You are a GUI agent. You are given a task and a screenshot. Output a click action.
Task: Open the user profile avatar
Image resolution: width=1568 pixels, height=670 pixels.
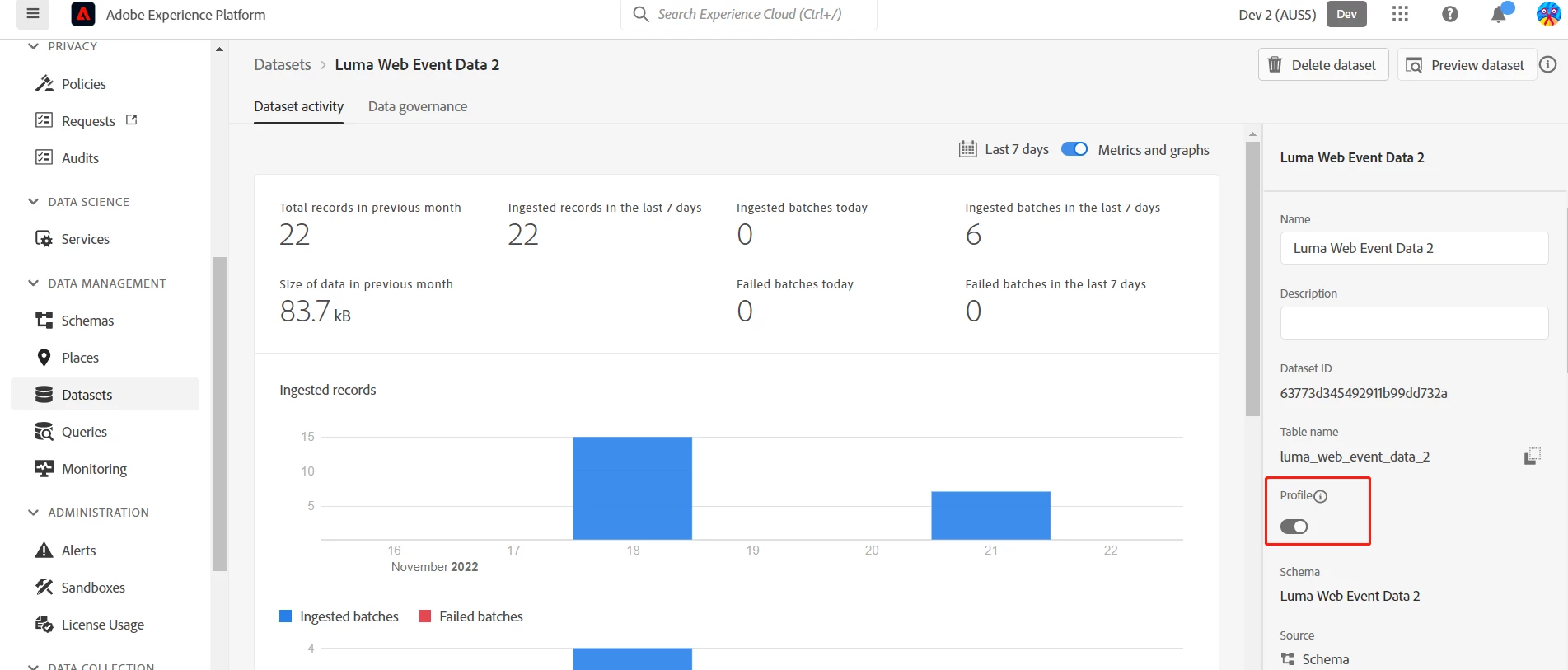[x=1548, y=14]
